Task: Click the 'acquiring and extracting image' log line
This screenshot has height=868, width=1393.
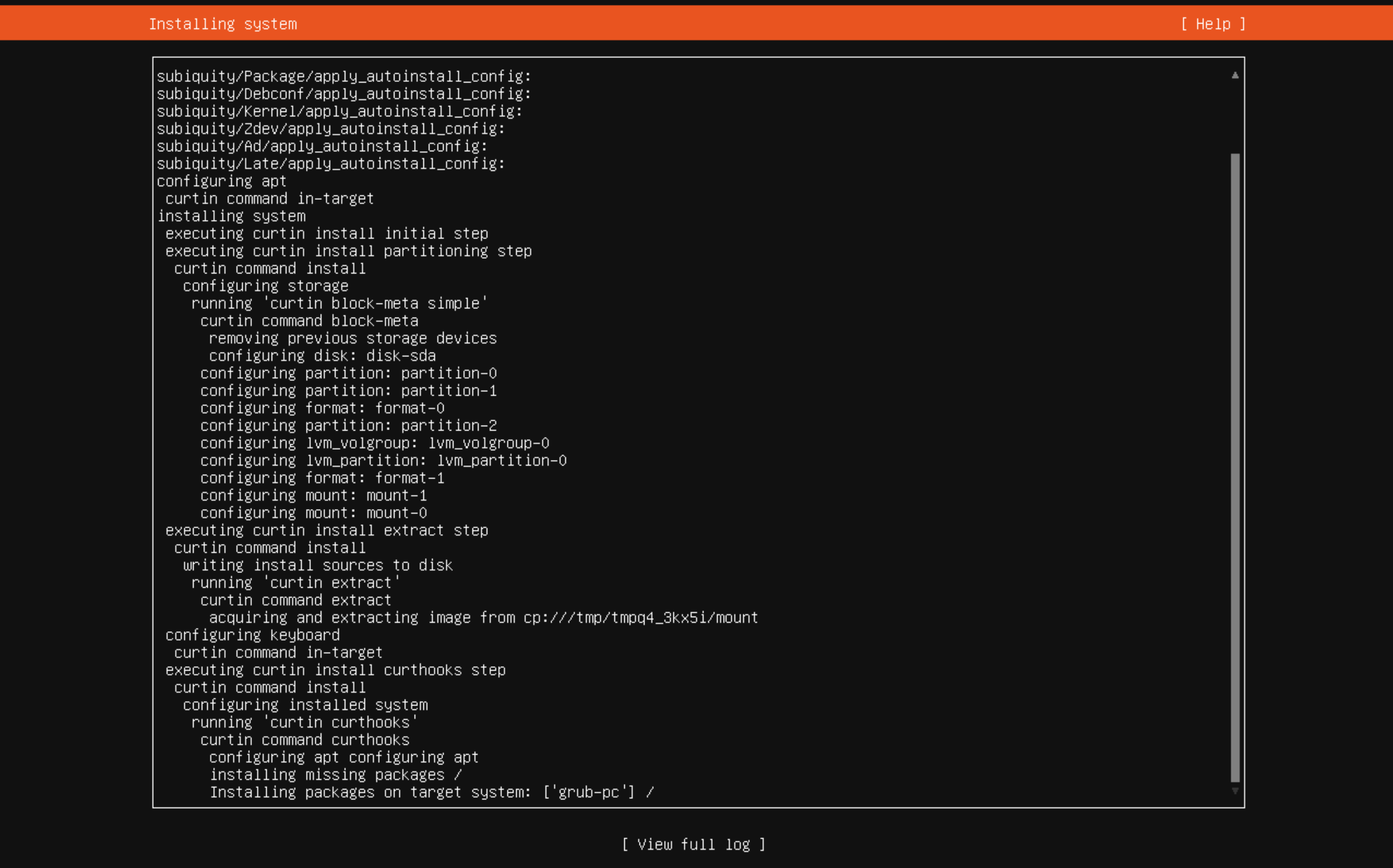Action: coord(483,618)
